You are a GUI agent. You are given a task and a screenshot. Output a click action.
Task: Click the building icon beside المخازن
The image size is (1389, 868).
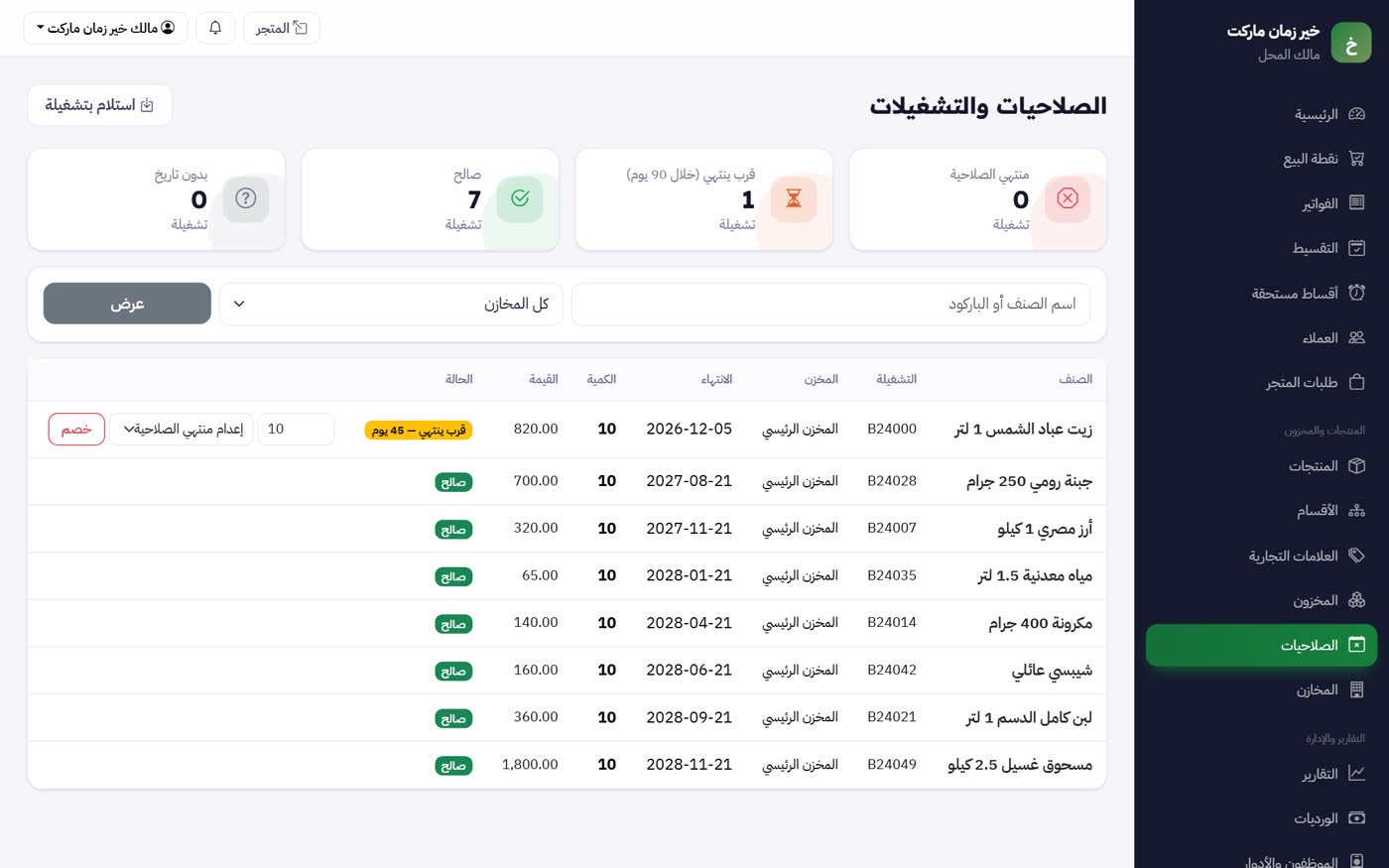pos(1356,689)
